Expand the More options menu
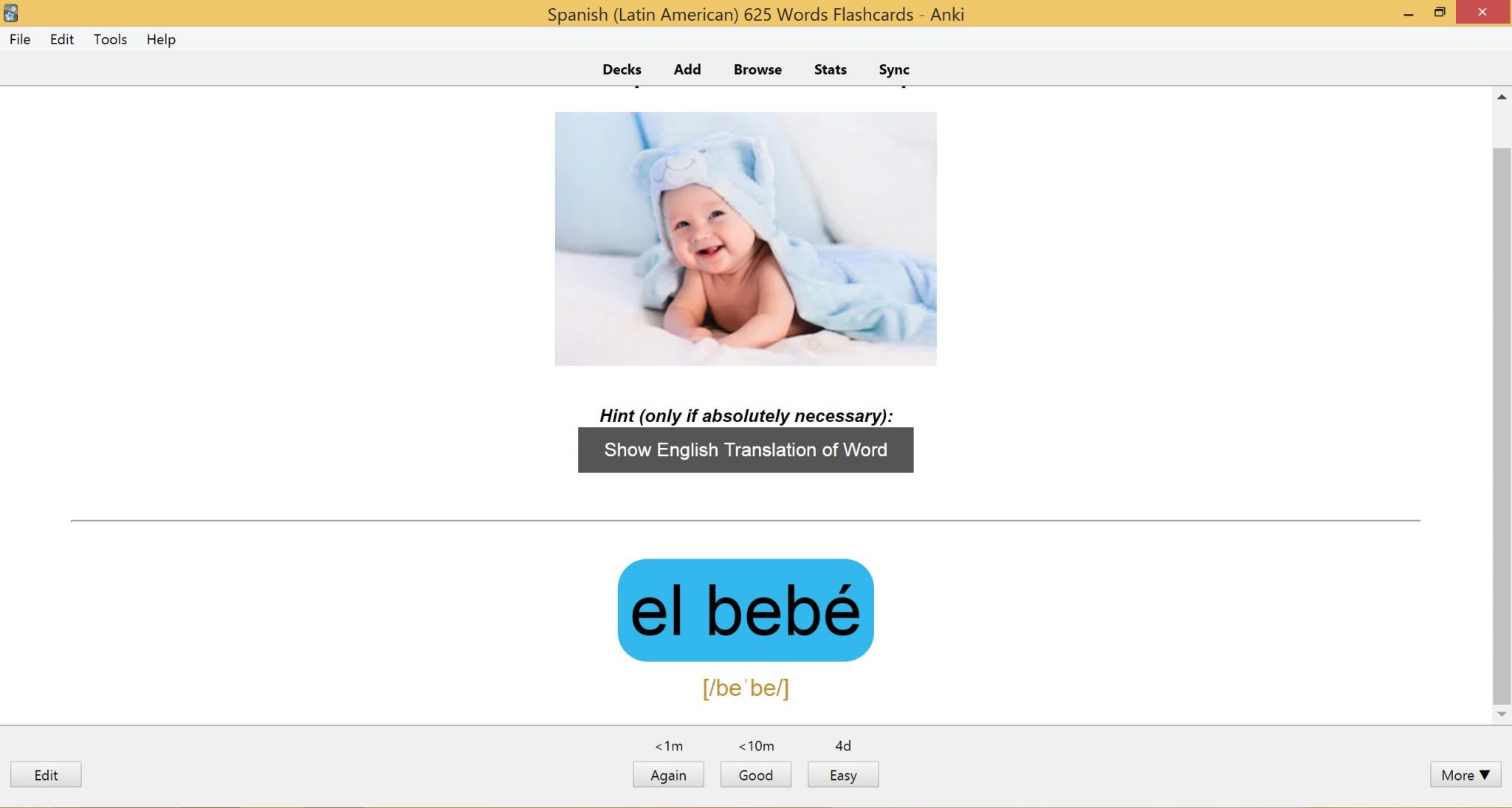 click(x=1465, y=775)
